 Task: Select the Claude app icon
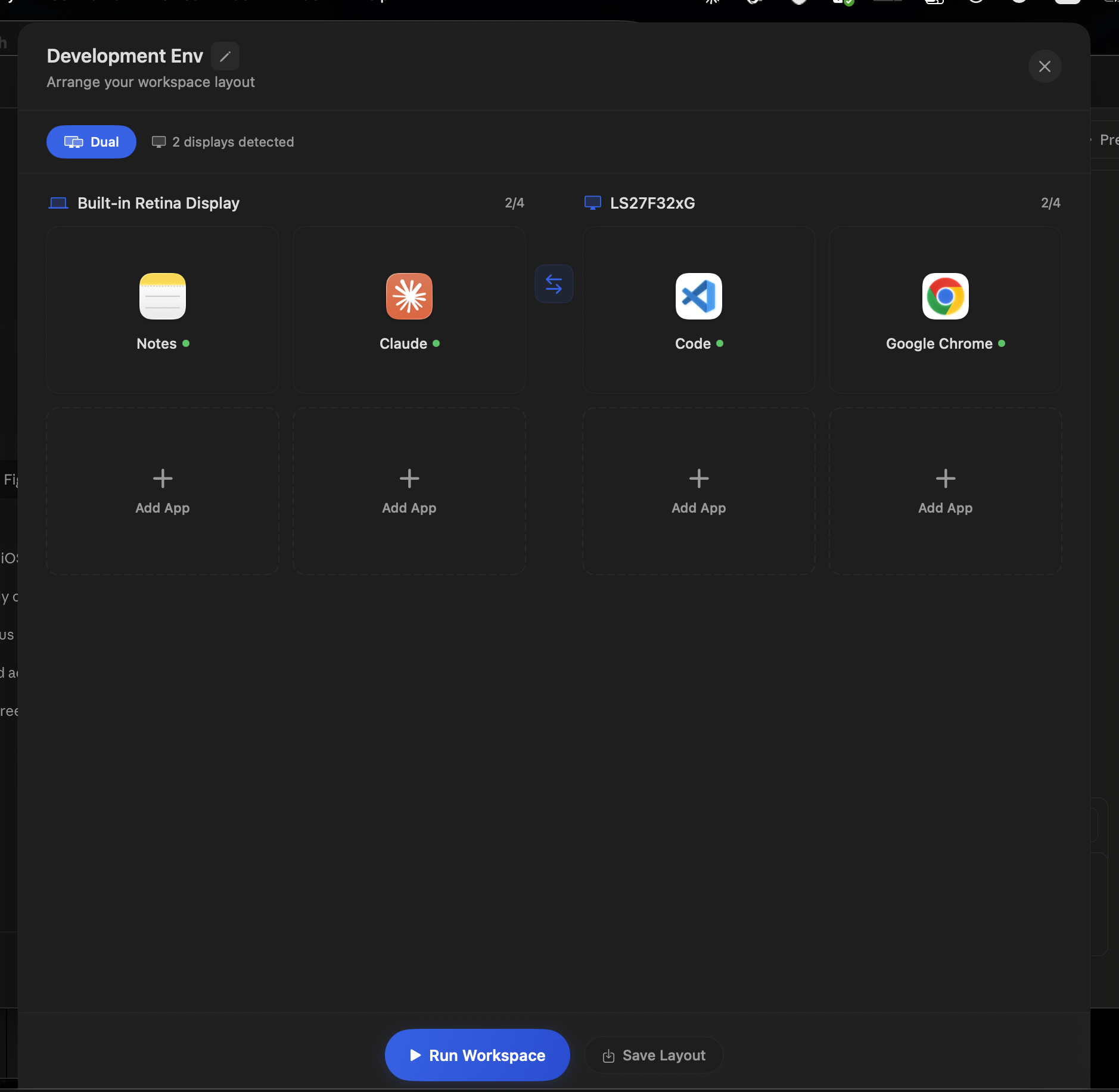[x=409, y=296]
